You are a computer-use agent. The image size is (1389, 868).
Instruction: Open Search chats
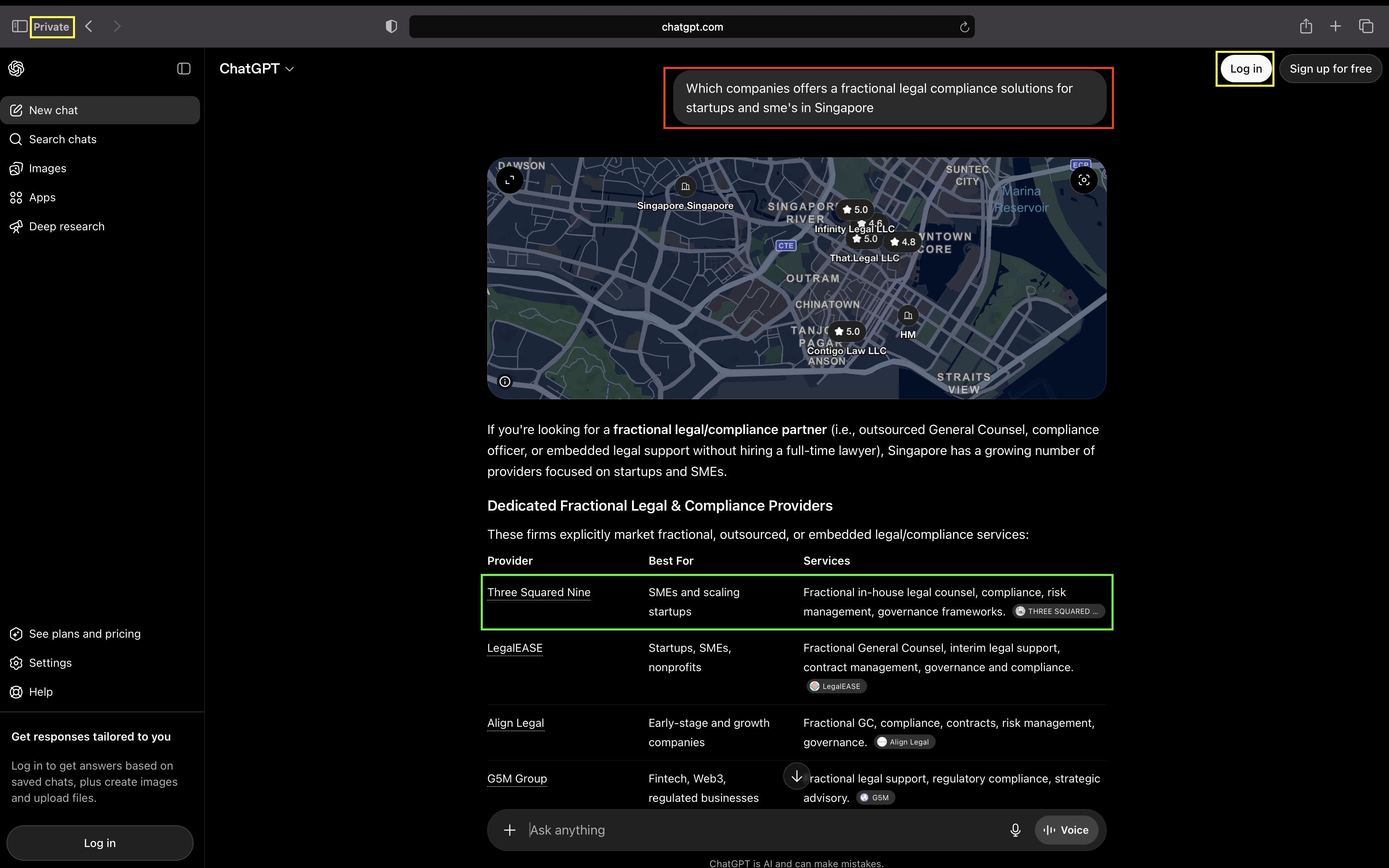[x=100, y=140]
